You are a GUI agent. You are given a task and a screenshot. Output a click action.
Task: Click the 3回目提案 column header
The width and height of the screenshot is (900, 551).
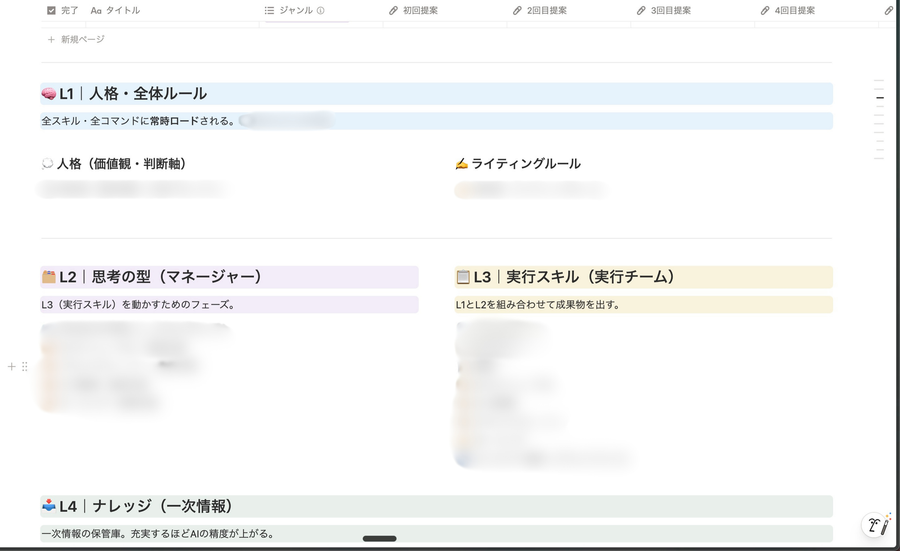[664, 10]
